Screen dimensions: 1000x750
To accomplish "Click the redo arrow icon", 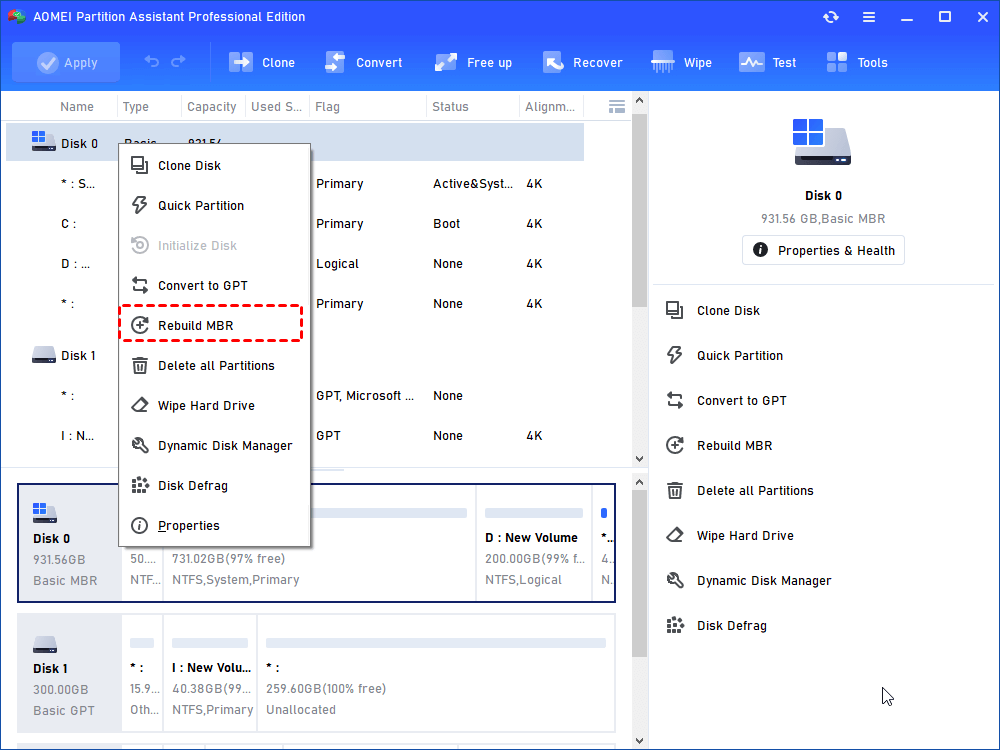I will point(179,61).
